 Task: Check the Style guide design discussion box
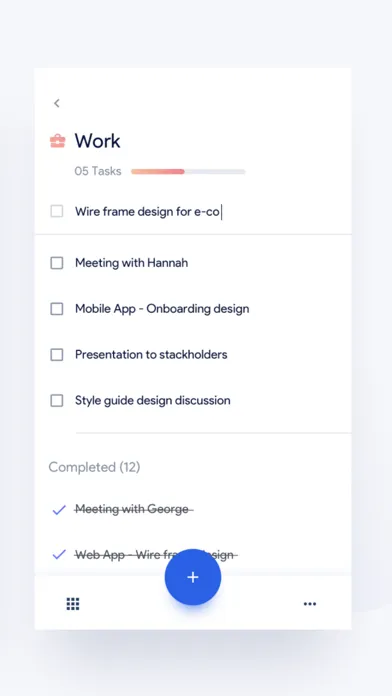(x=57, y=401)
